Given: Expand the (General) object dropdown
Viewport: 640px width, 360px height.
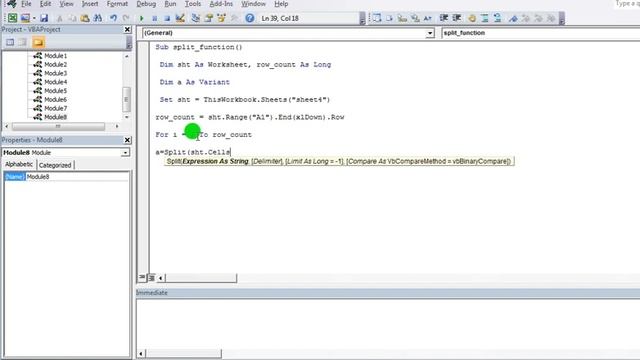Looking at the screenshot, I should coord(430,33).
